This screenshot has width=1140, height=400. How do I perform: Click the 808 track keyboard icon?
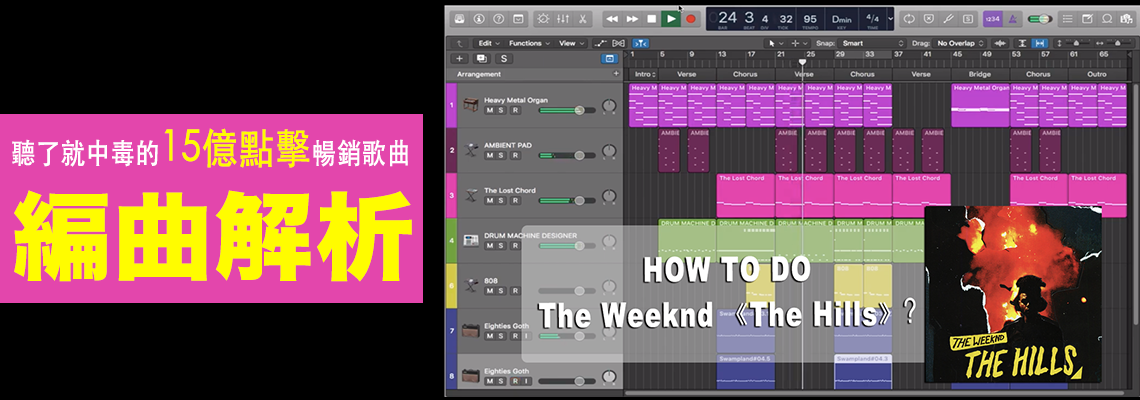(x=470, y=285)
